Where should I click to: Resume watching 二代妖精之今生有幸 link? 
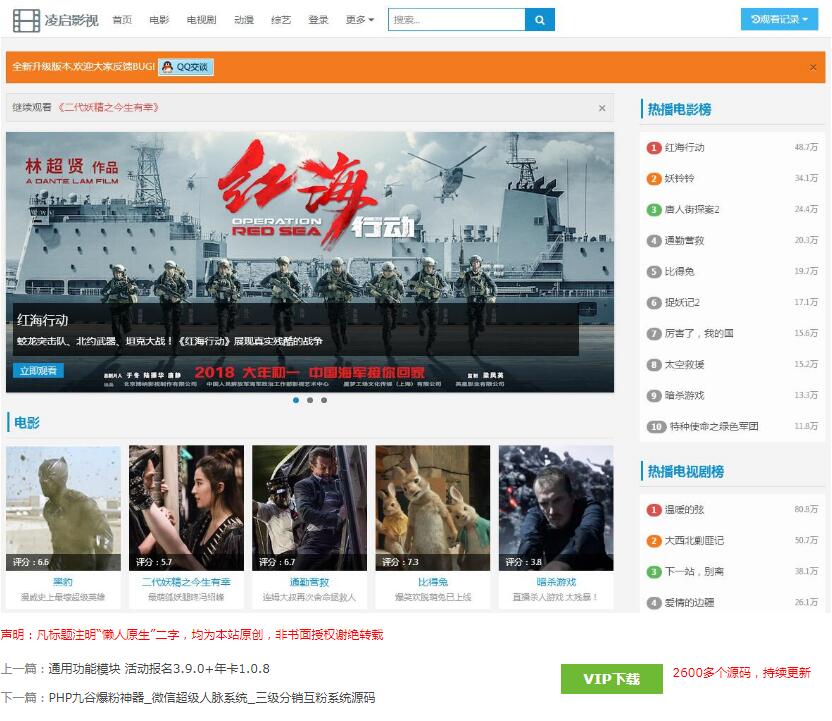109,108
